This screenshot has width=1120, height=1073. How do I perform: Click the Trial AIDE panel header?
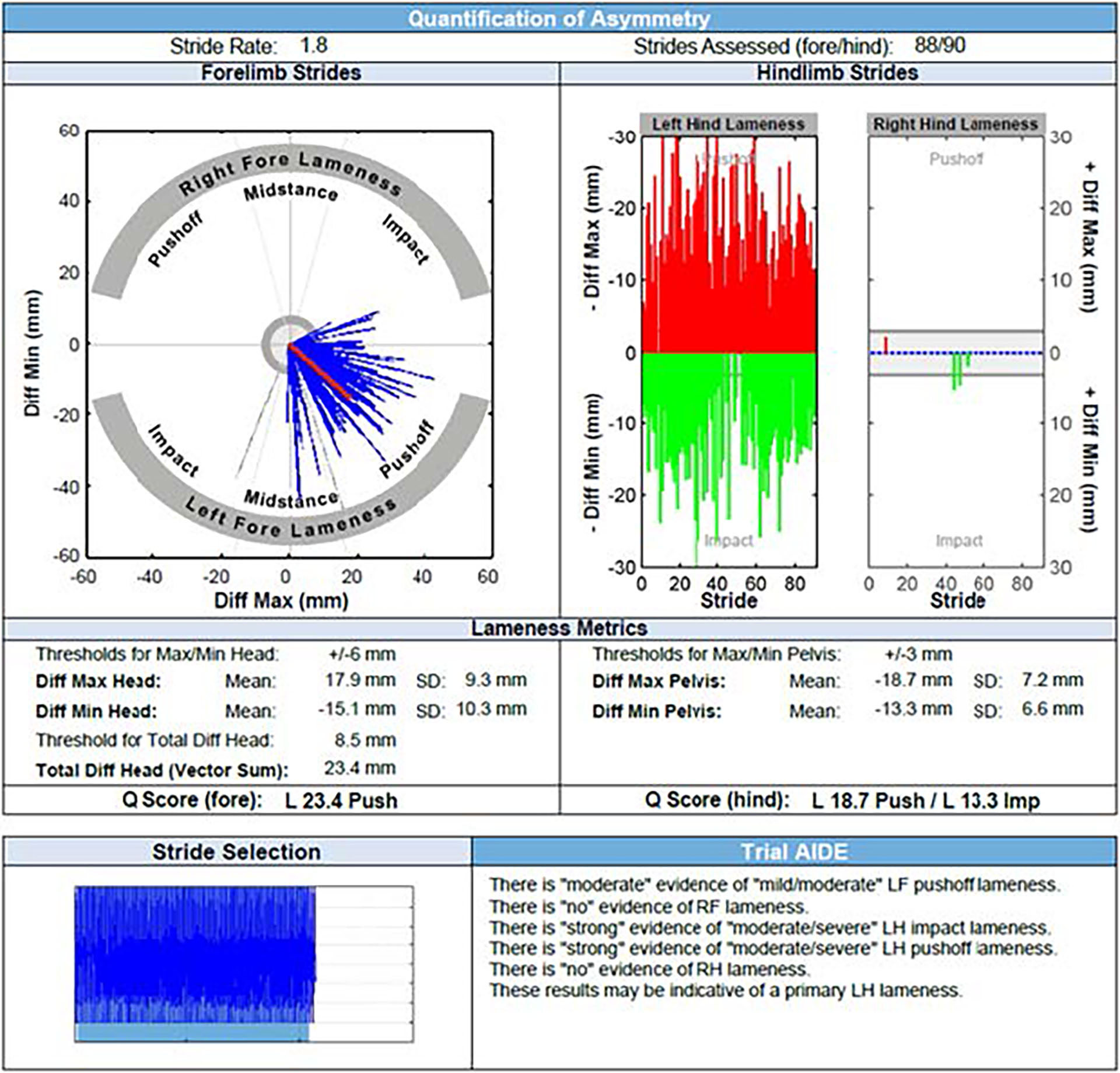click(x=794, y=851)
